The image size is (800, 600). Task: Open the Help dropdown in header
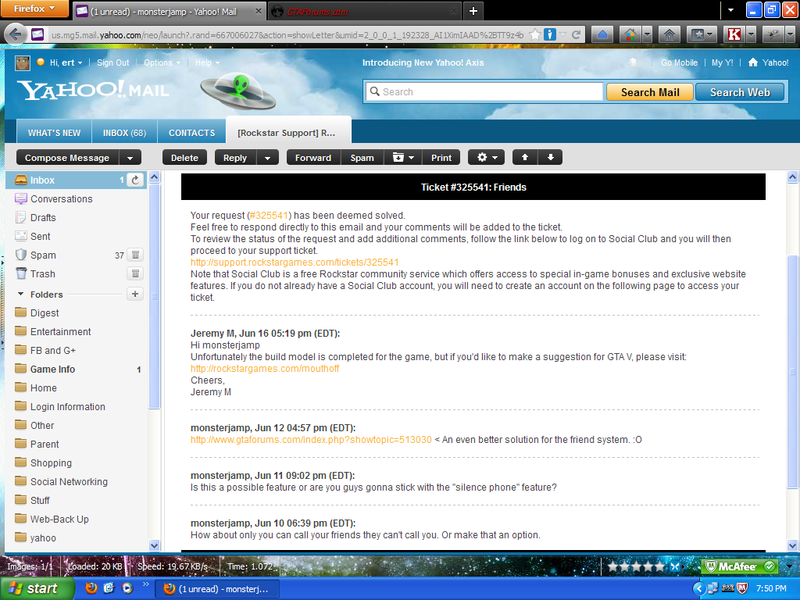pos(207,62)
